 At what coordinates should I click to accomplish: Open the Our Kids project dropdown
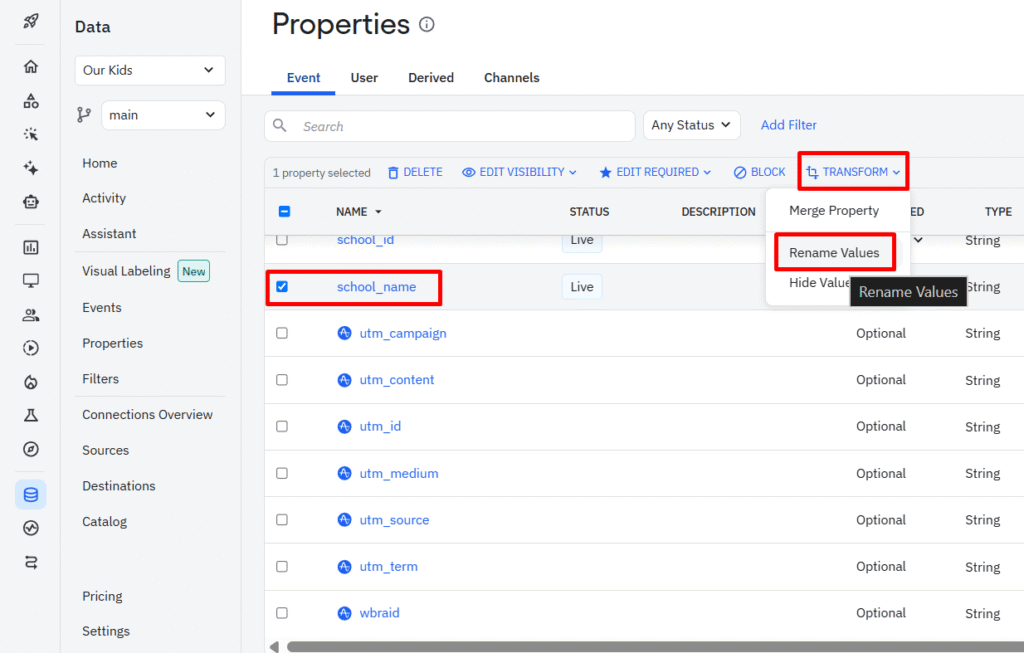pyautogui.click(x=150, y=70)
